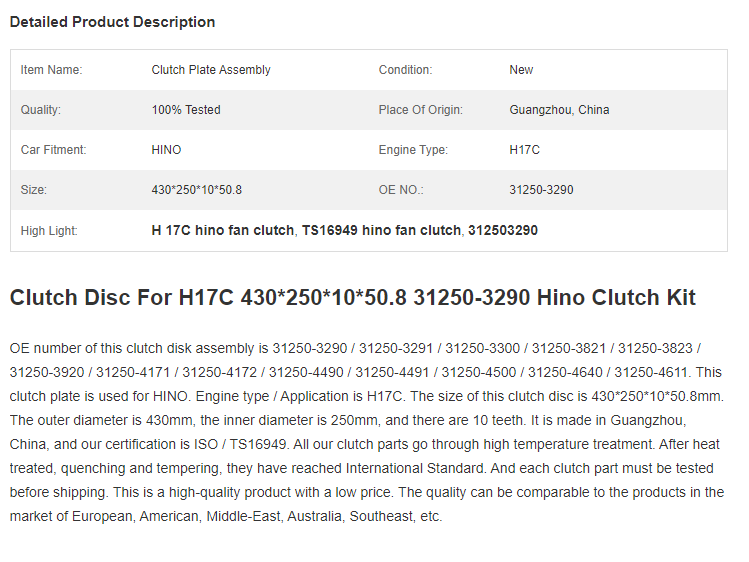Click the '31250-3821' OE number in the paragraph

[569, 349]
